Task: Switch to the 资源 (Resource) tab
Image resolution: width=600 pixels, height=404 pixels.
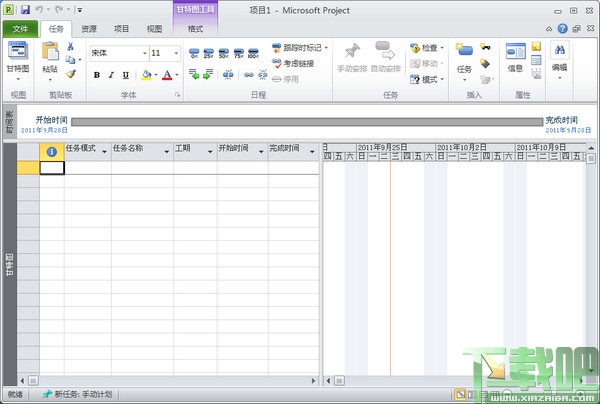Action: (89, 29)
